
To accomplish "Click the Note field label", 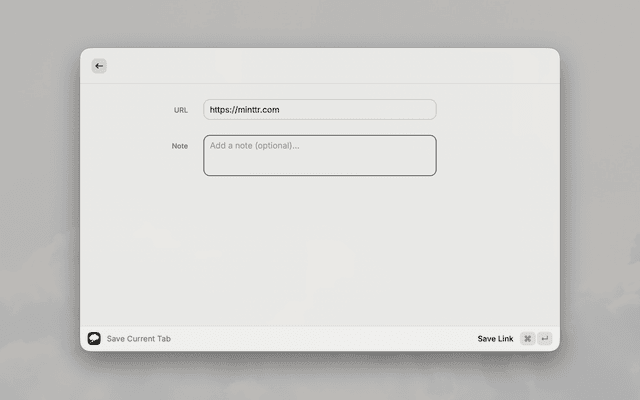I will (x=180, y=146).
